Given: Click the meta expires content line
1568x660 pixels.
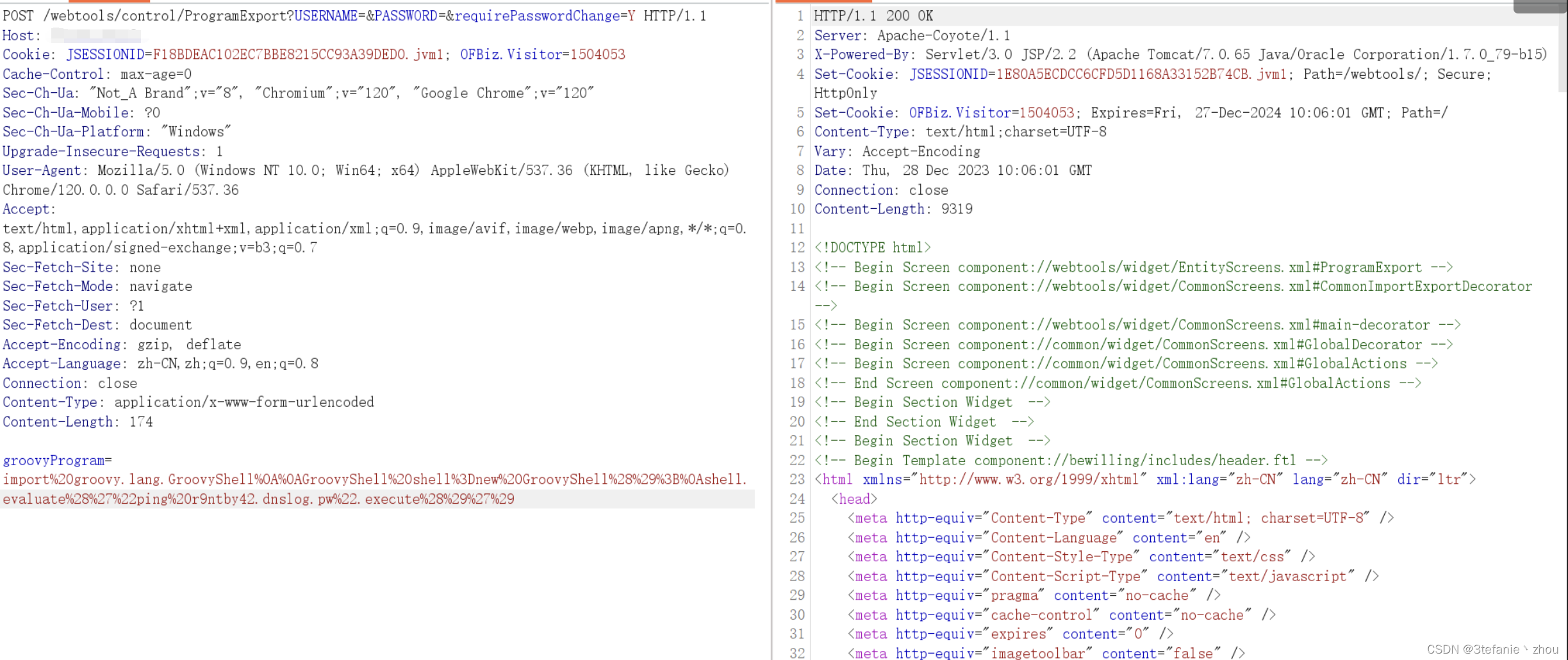Looking at the screenshot, I should [1010, 634].
